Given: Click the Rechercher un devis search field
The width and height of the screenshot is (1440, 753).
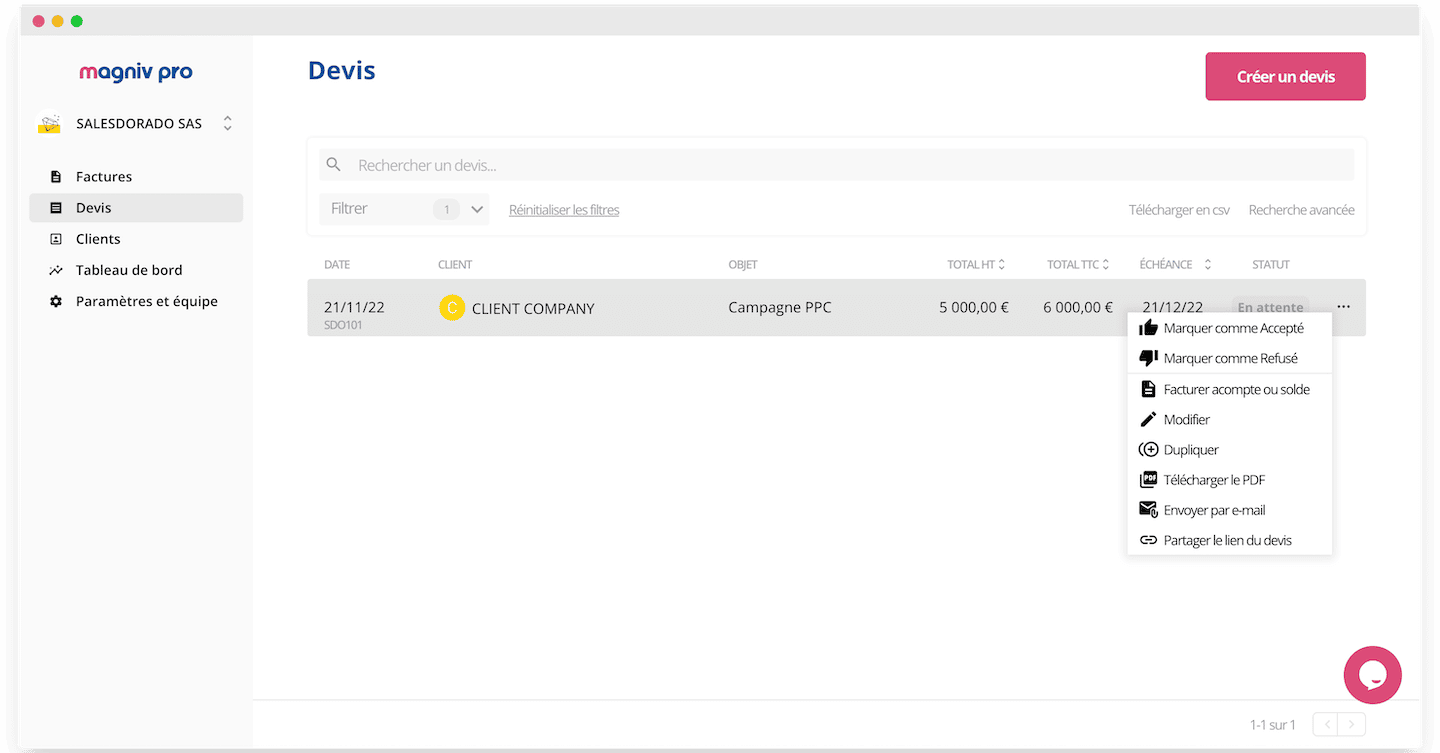Looking at the screenshot, I should point(837,165).
